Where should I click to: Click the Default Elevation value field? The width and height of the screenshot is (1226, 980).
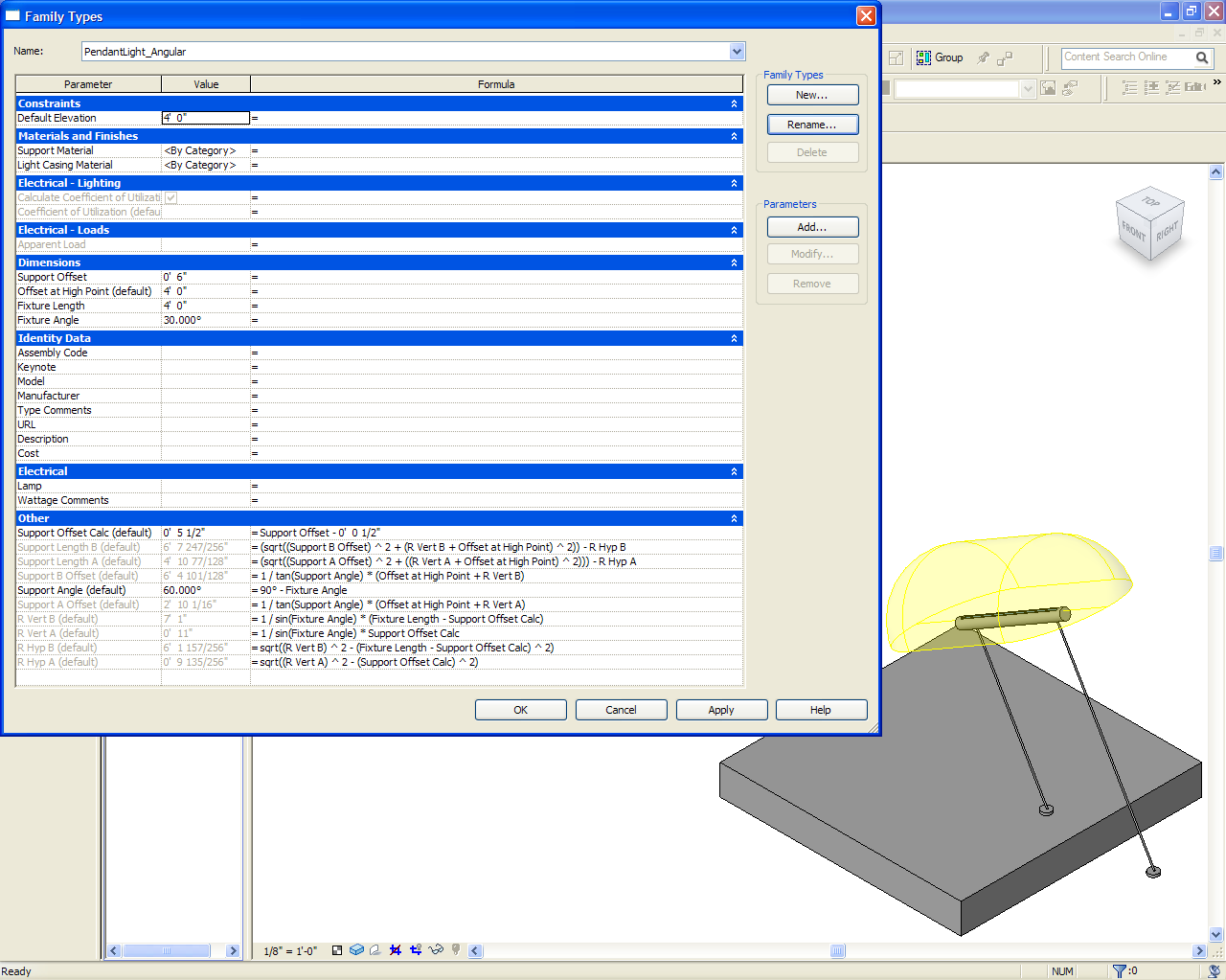[x=205, y=118]
